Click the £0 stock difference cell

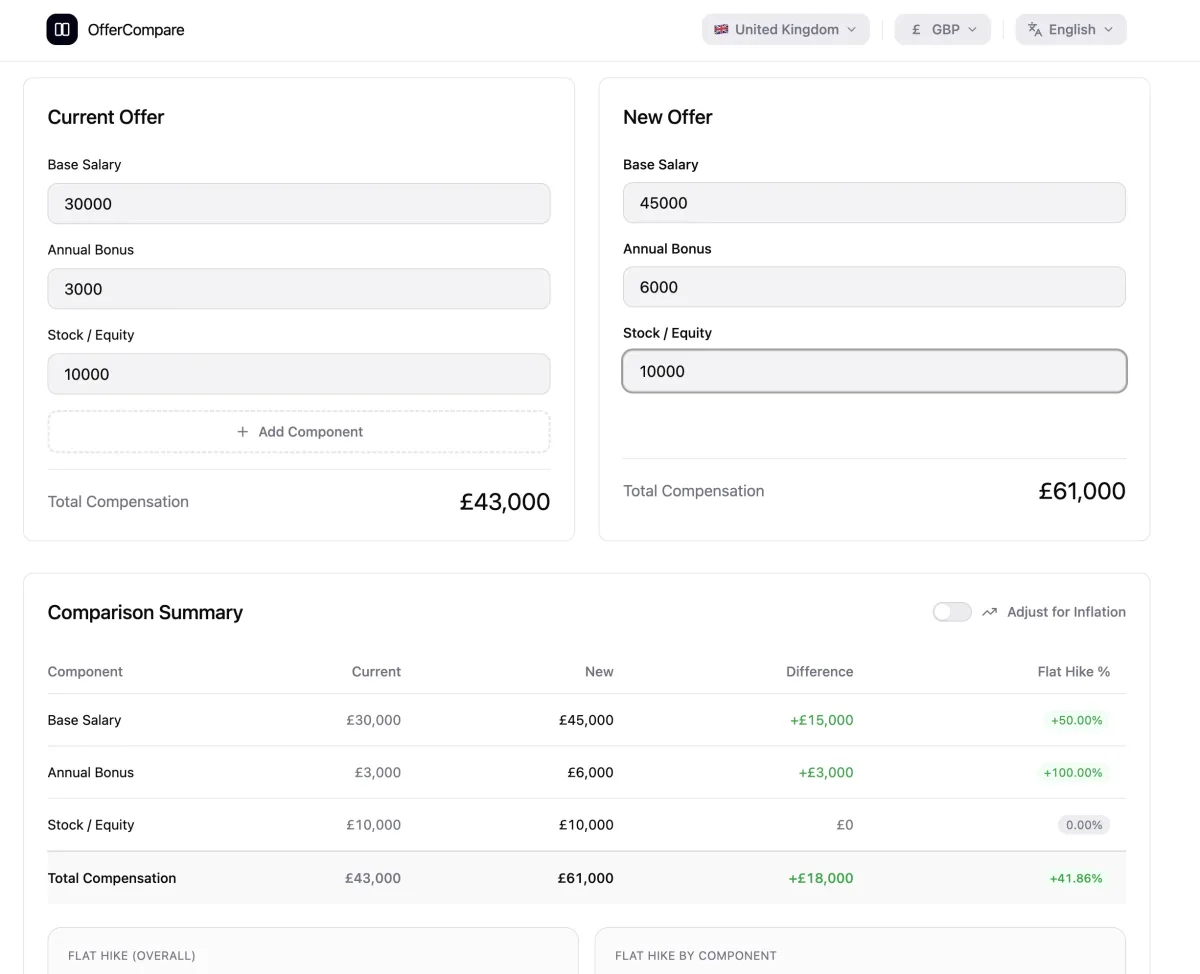coord(844,825)
